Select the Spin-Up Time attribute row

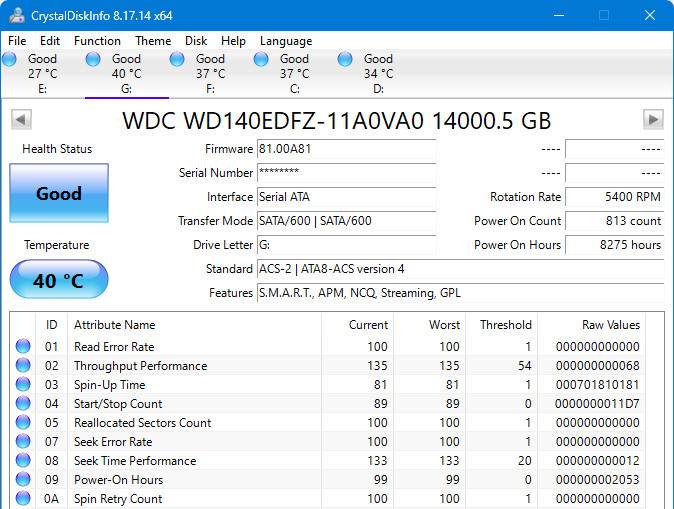[110, 385]
